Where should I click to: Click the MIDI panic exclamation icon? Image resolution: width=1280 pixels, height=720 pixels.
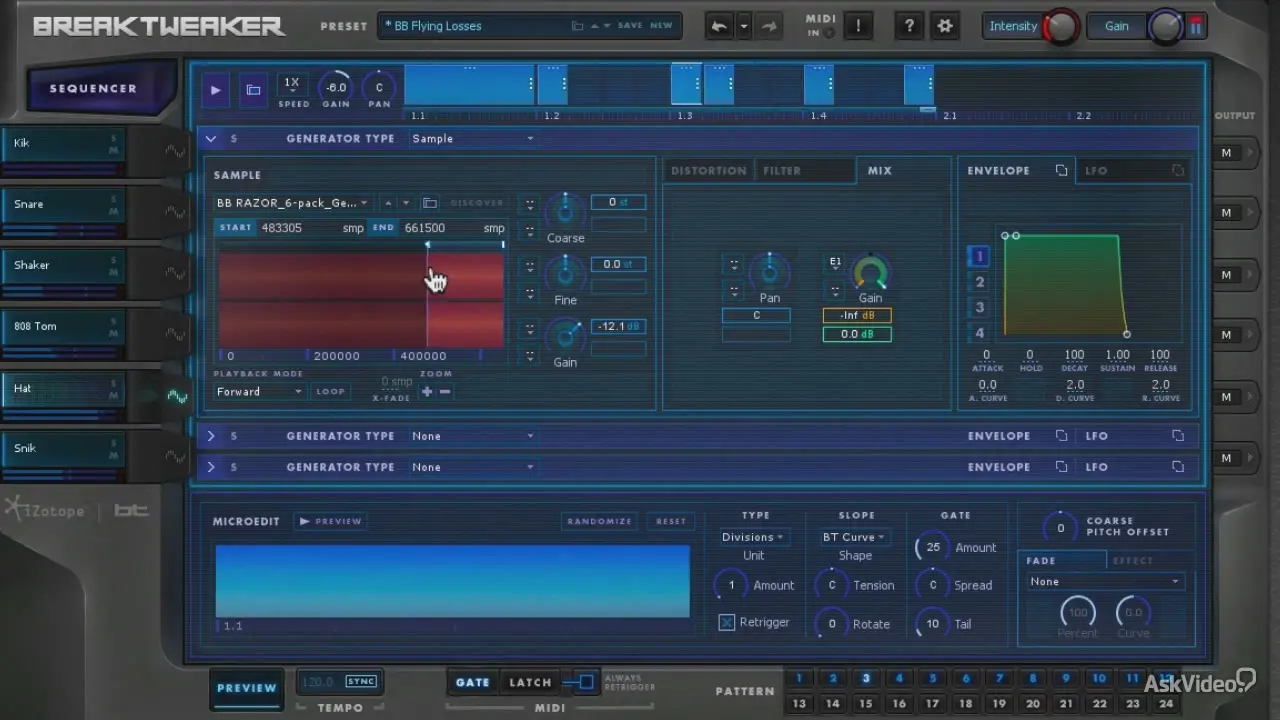click(859, 27)
